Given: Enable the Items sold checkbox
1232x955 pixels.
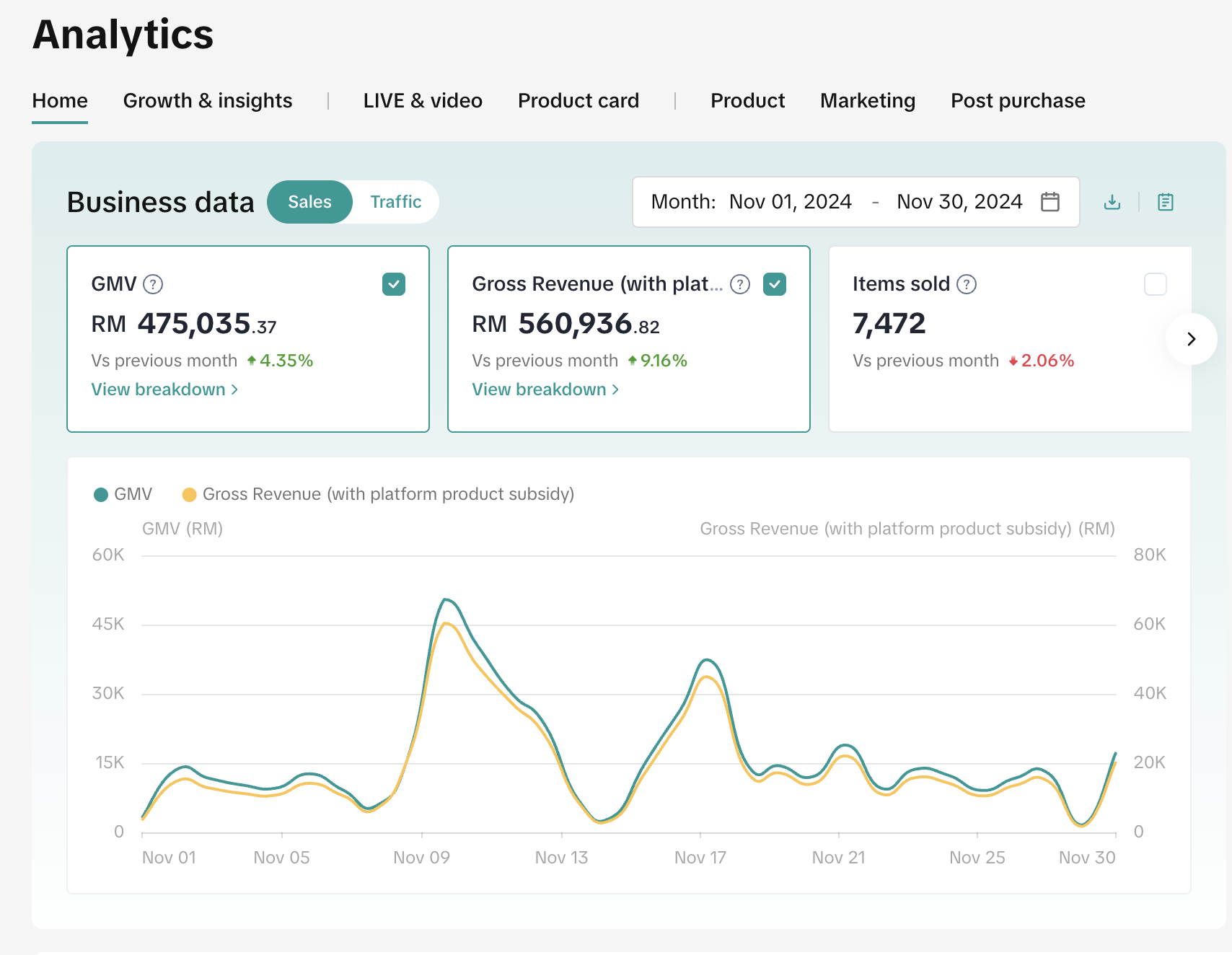Looking at the screenshot, I should [x=1155, y=284].
